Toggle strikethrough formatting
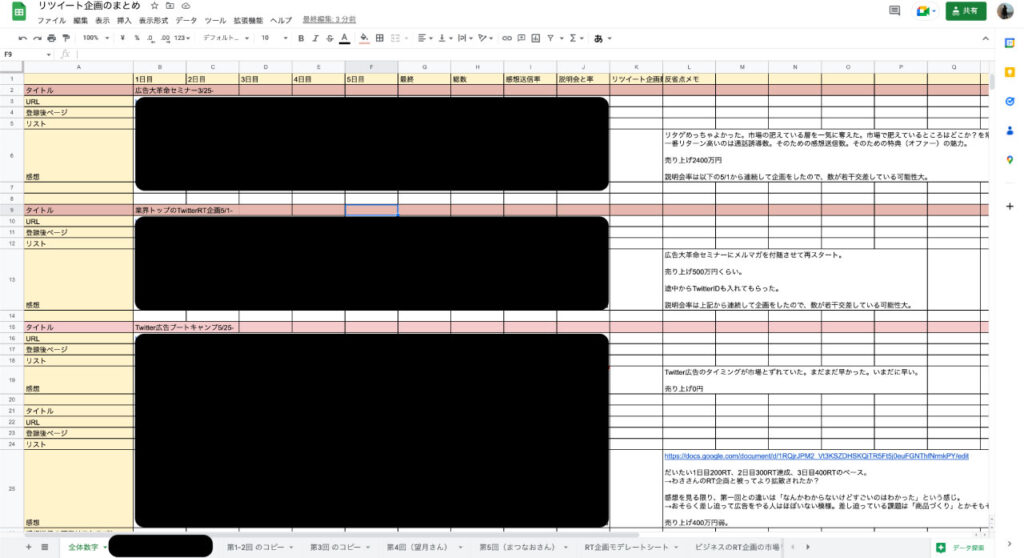The height and width of the screenshot is (558, 1024). click(329, 38)
